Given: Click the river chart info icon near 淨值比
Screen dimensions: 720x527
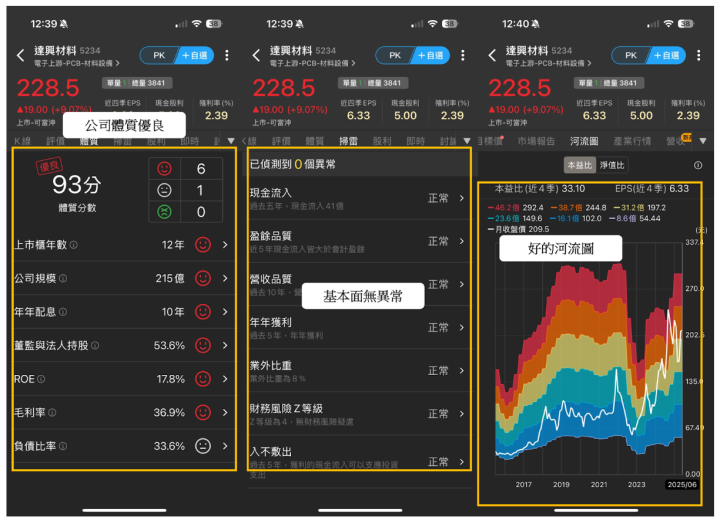Looking at the screenshot, I should point(698,165).
